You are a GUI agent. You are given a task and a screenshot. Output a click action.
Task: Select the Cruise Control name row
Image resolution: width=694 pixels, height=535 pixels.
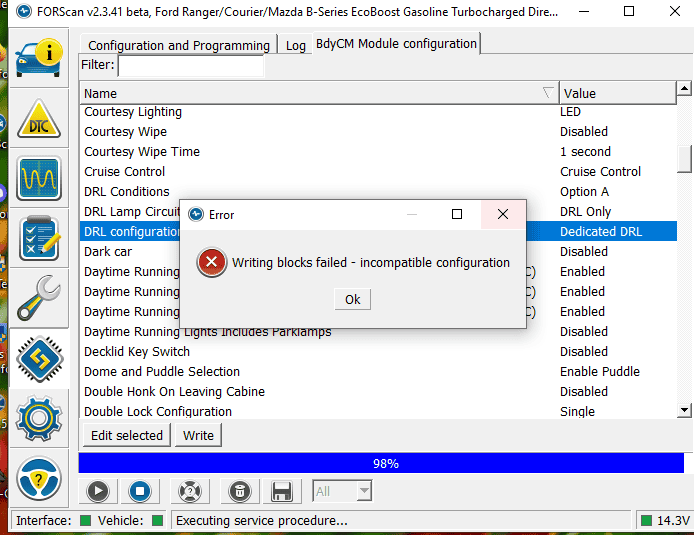[x=378, y=172]
